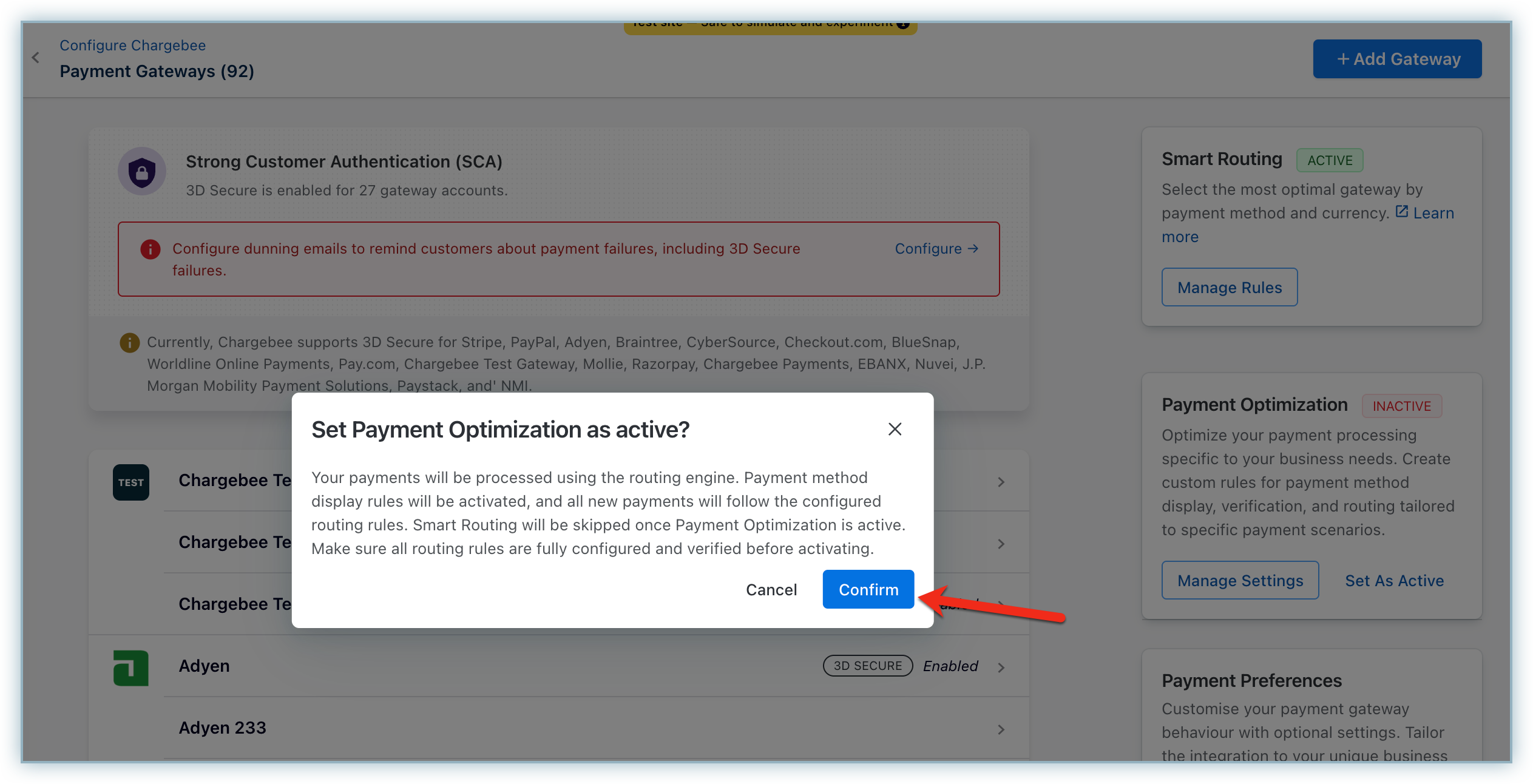Image resolution: width=1533 pixels, height=784 pixels.
Task: Click the 'Payment Preferences' card heading
Action: click(x=1251, y=681)
